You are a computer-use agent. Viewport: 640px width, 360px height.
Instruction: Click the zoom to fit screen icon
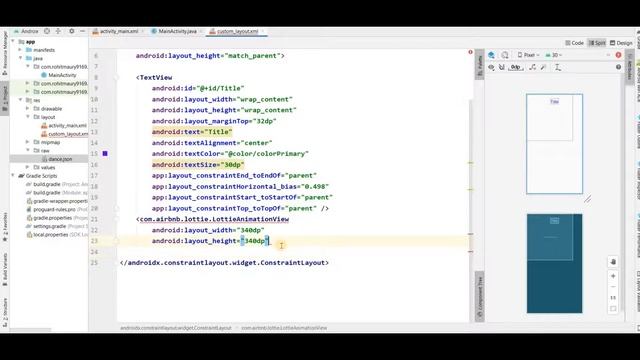pos(613,309)
